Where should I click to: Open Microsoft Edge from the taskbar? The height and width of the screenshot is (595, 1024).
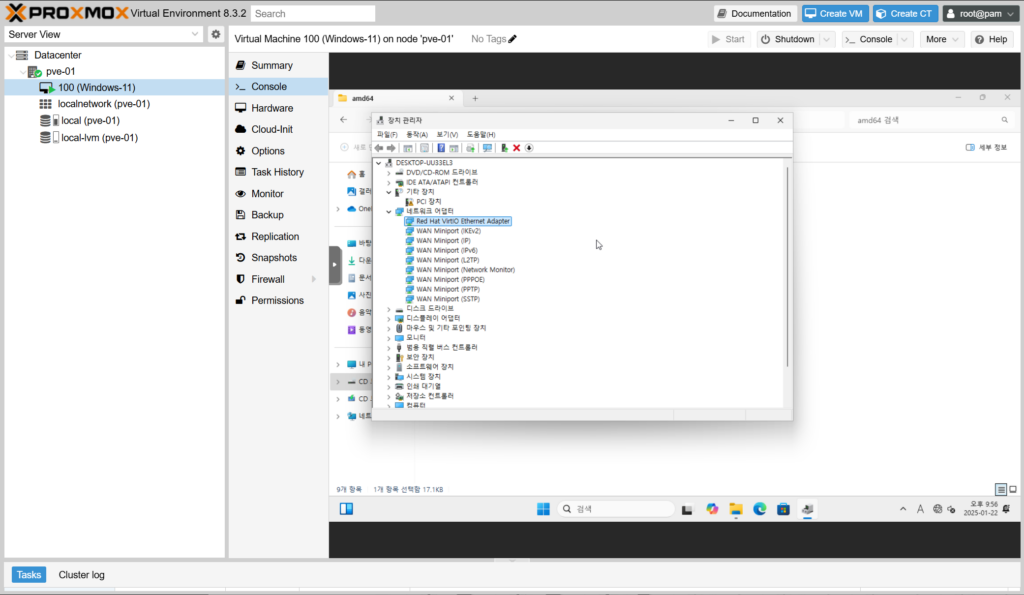click(x=759, y=509)
